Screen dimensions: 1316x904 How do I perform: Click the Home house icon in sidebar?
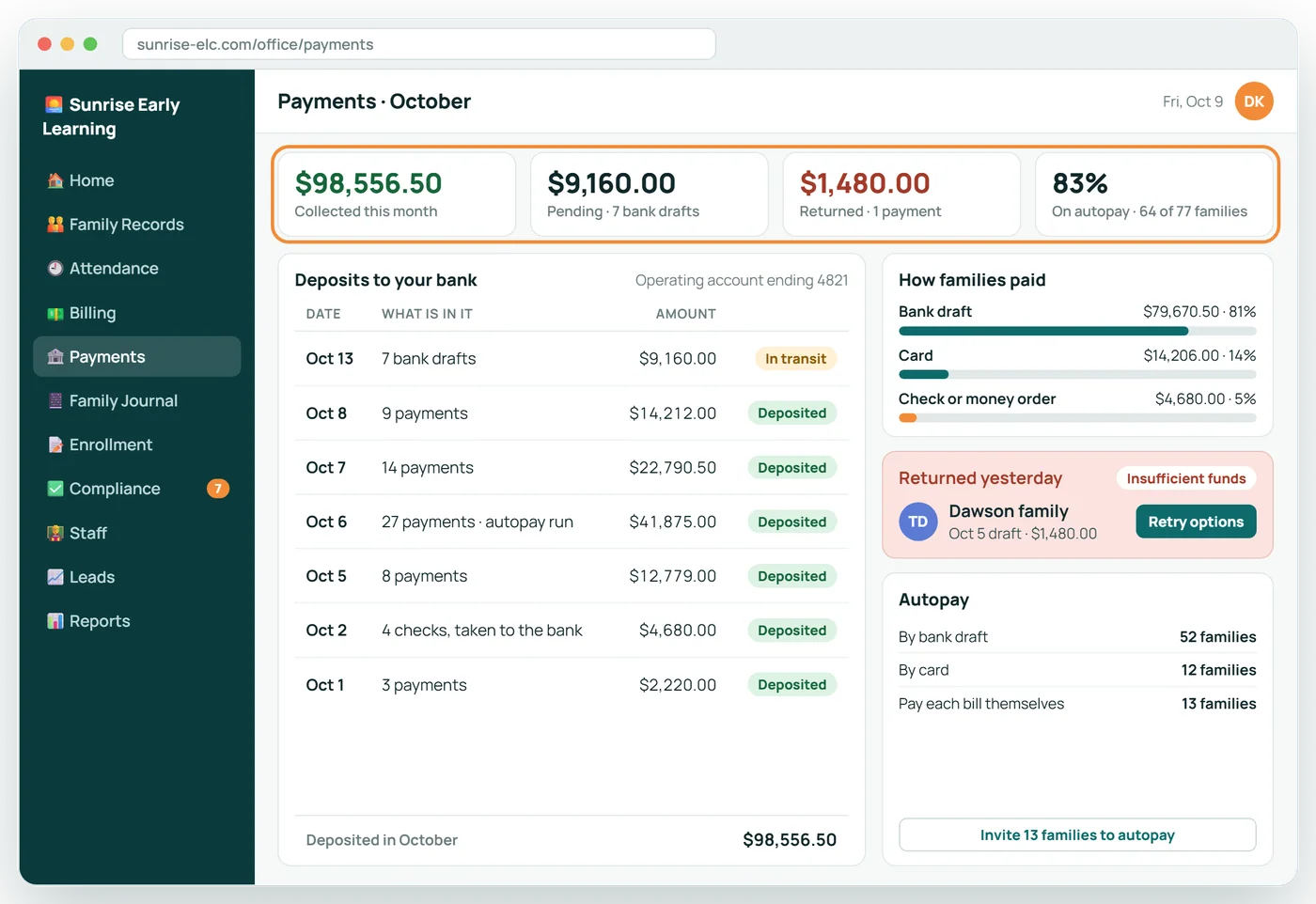point(55,180)
